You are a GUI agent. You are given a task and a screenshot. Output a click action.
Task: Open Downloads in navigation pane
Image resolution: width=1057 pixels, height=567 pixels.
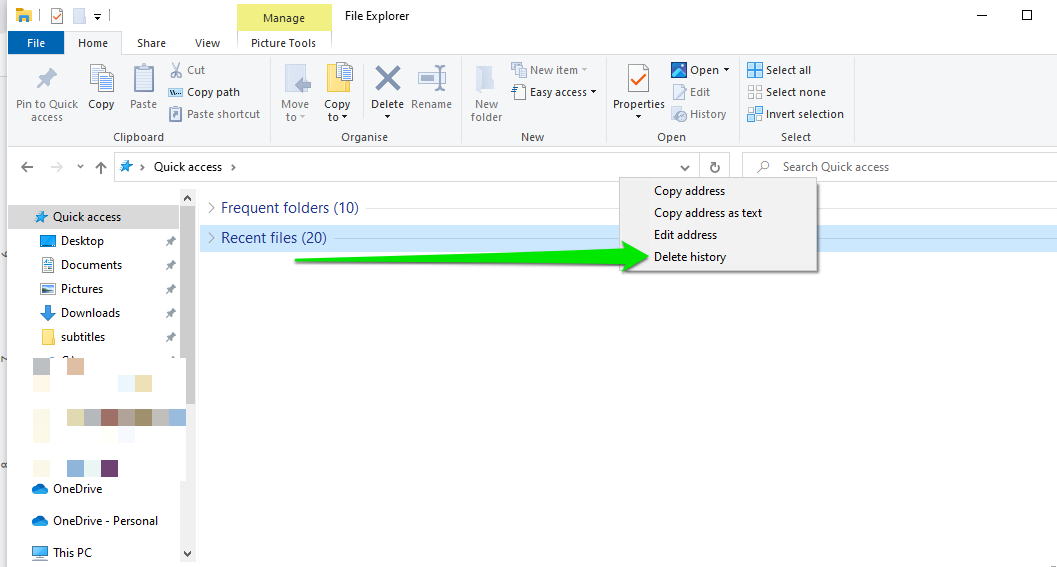[x=90, y=313]
